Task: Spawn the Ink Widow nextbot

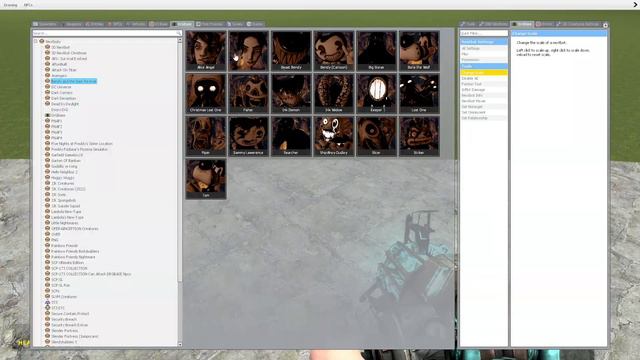Action: (333, 93)
